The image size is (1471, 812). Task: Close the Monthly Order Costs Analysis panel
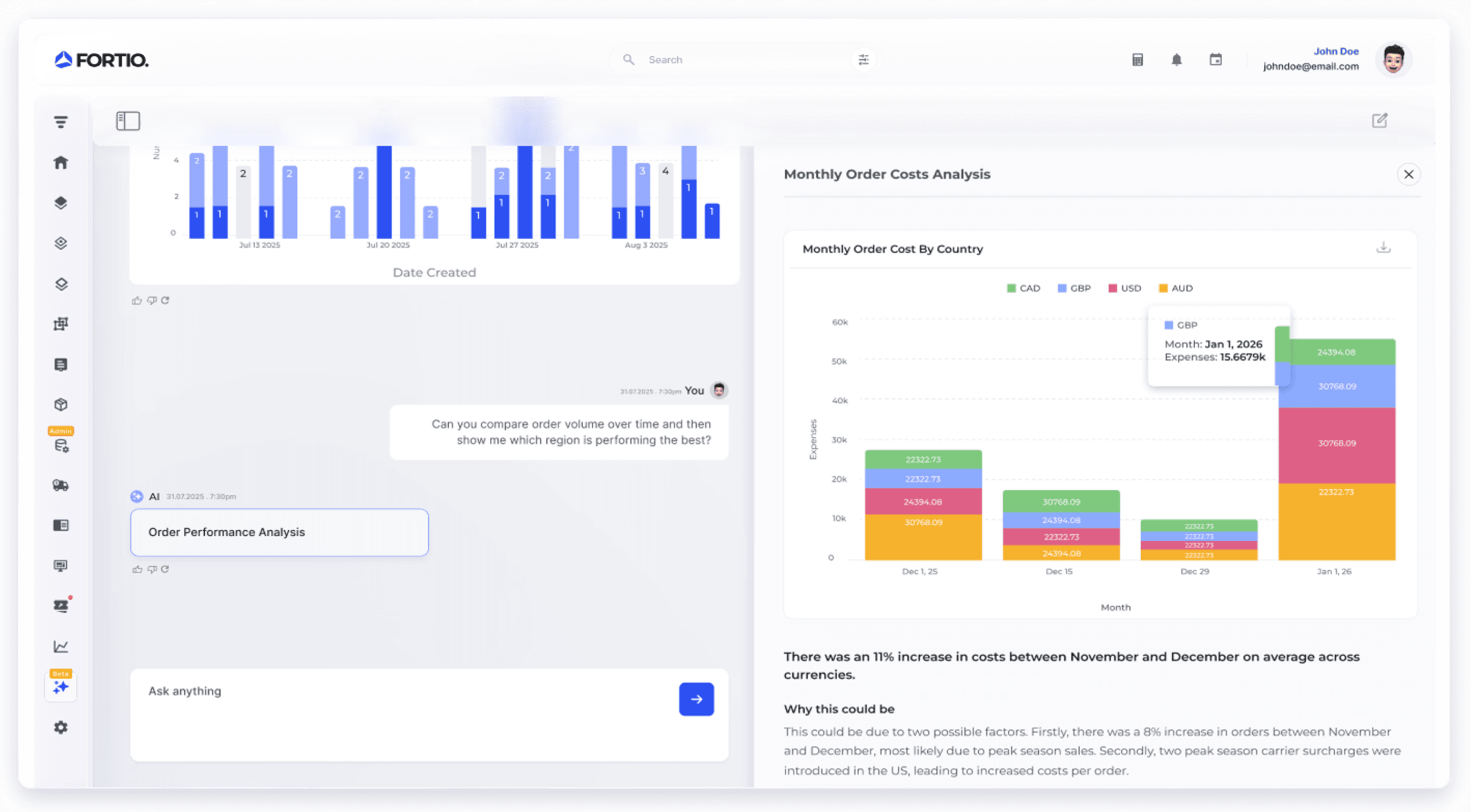(1408, 174)
